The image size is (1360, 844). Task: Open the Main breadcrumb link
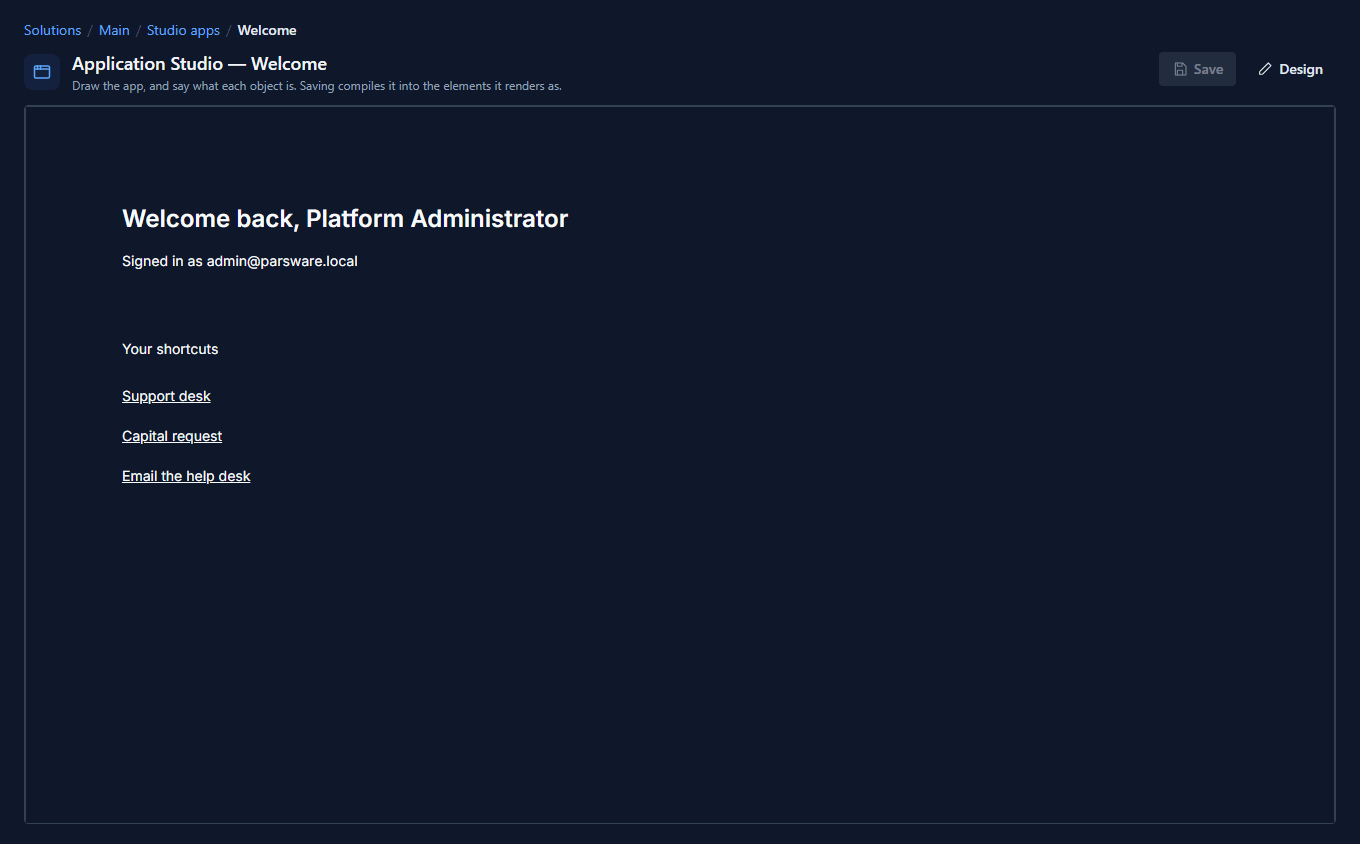pos(114,30)
